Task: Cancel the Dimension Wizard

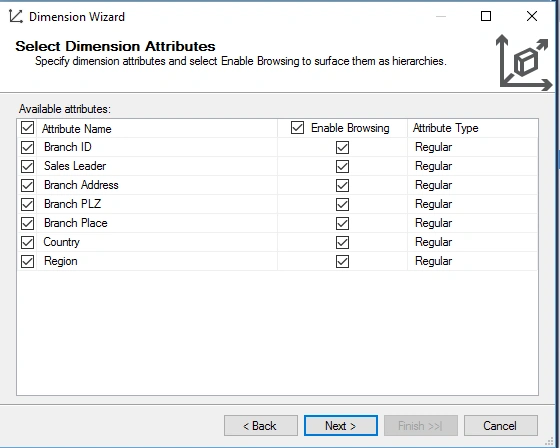Action: [501, 425]
